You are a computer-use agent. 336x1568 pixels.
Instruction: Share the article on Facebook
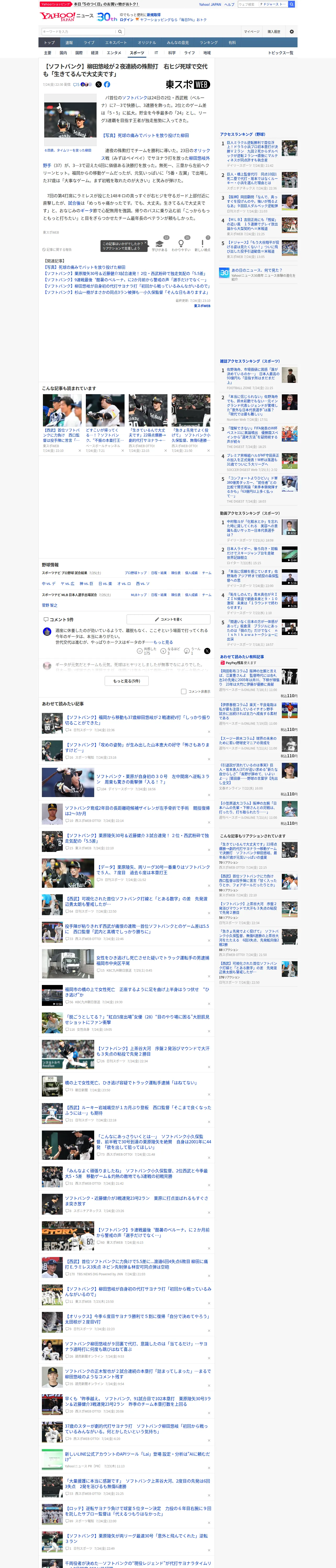tap(107, 85)
